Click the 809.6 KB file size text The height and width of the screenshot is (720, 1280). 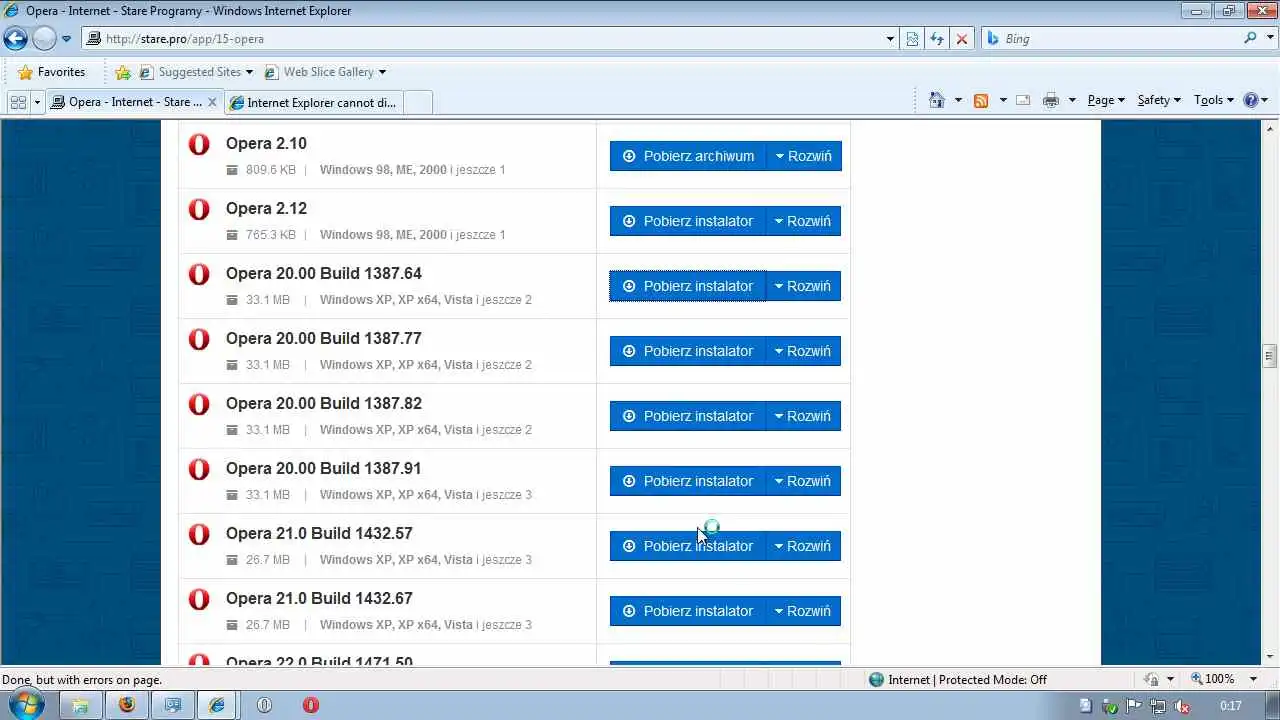click(270, 170)
